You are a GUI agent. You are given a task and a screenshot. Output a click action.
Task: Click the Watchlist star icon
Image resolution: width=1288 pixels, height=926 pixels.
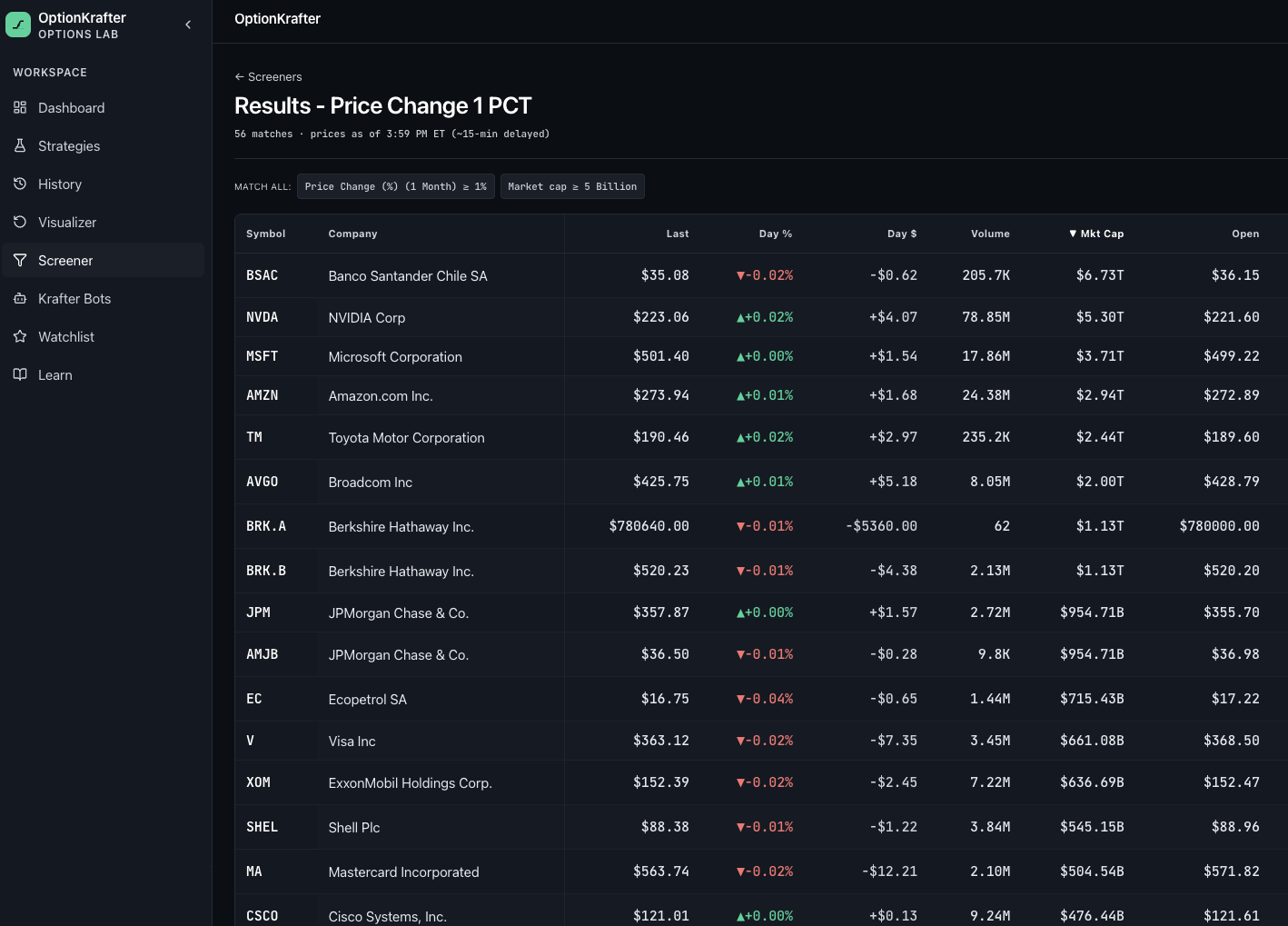20,336
